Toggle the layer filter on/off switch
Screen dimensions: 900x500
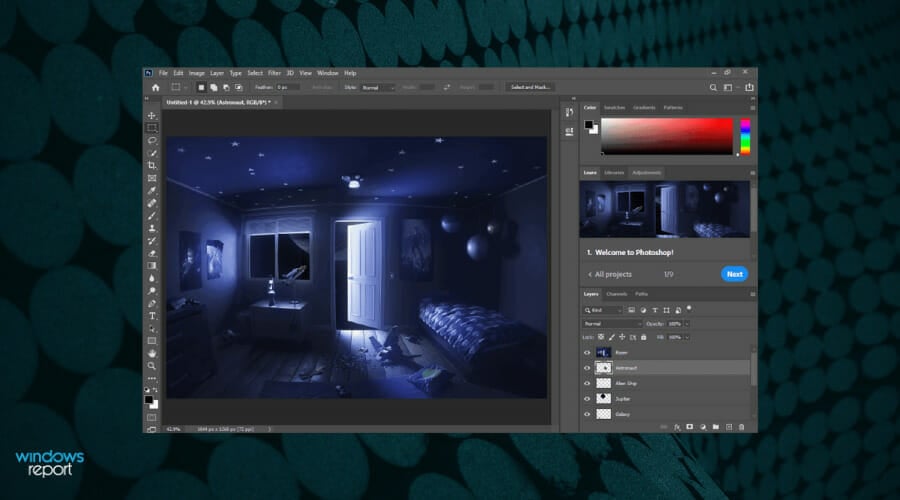point(689,309)
